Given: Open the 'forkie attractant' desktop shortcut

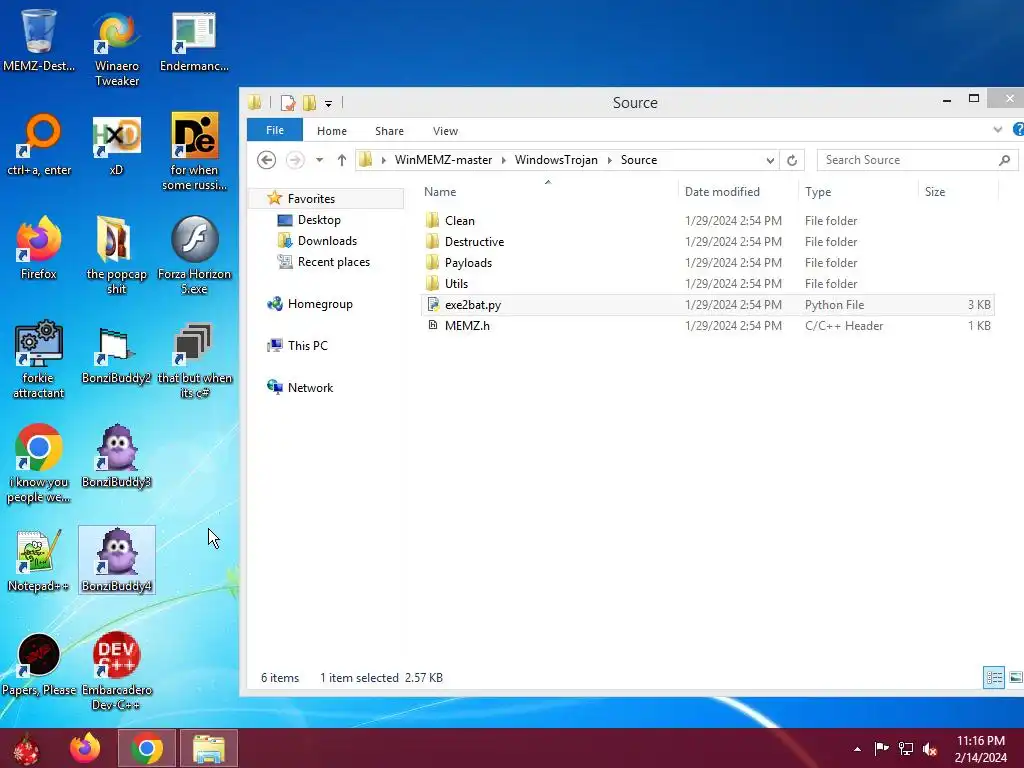Looking at the screenshot, I should click(x=39, y=360).
